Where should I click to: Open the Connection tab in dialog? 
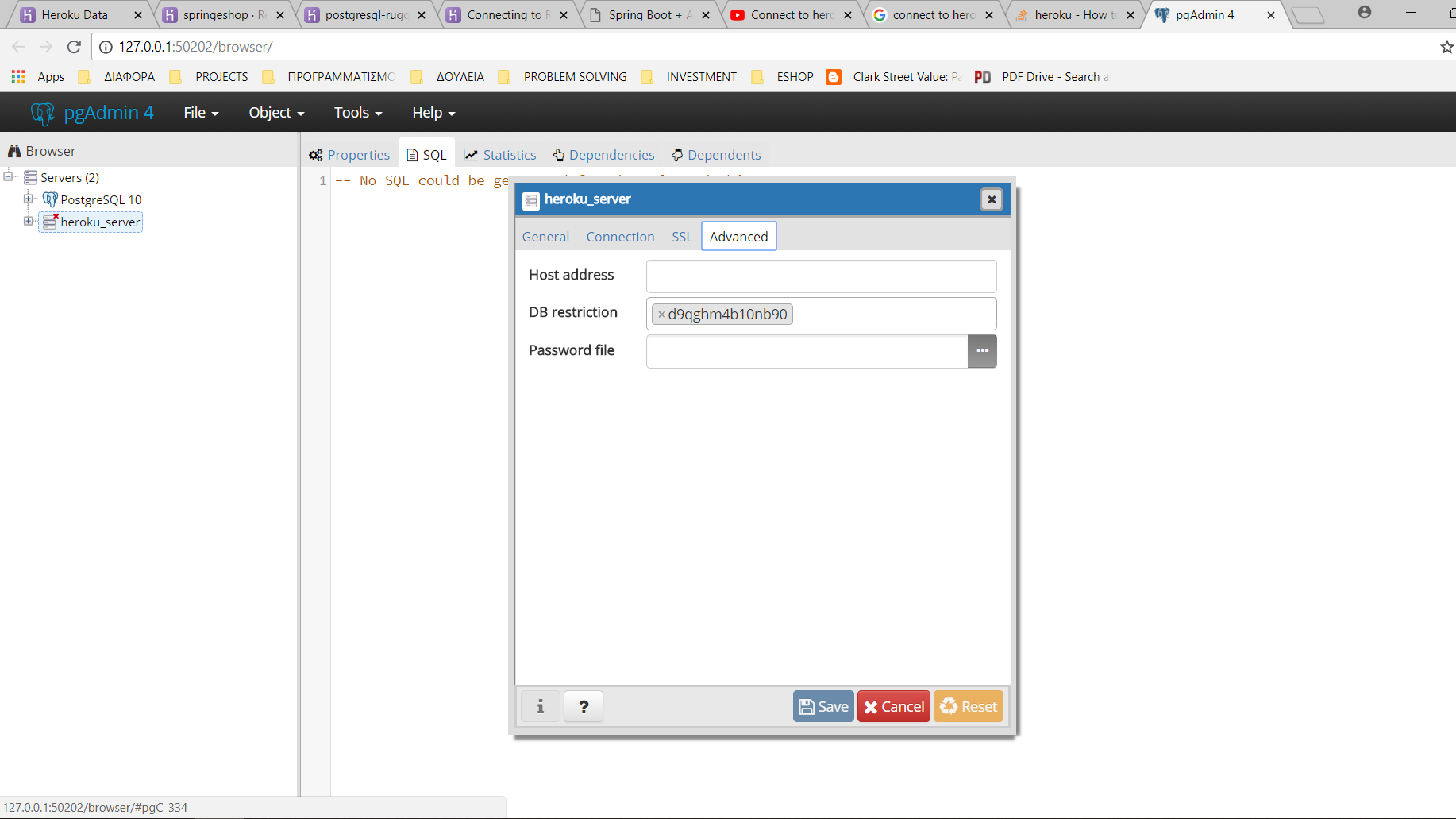pos(620,237)
